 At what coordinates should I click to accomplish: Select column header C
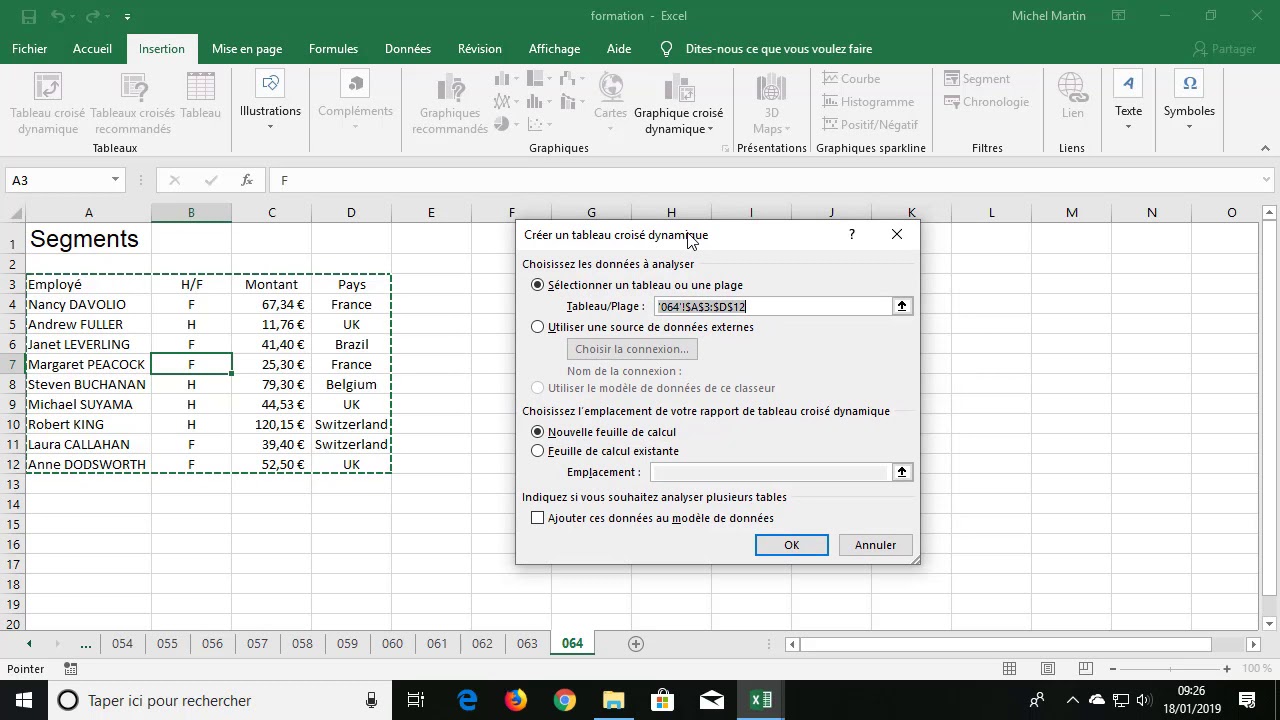pos(271,213)
